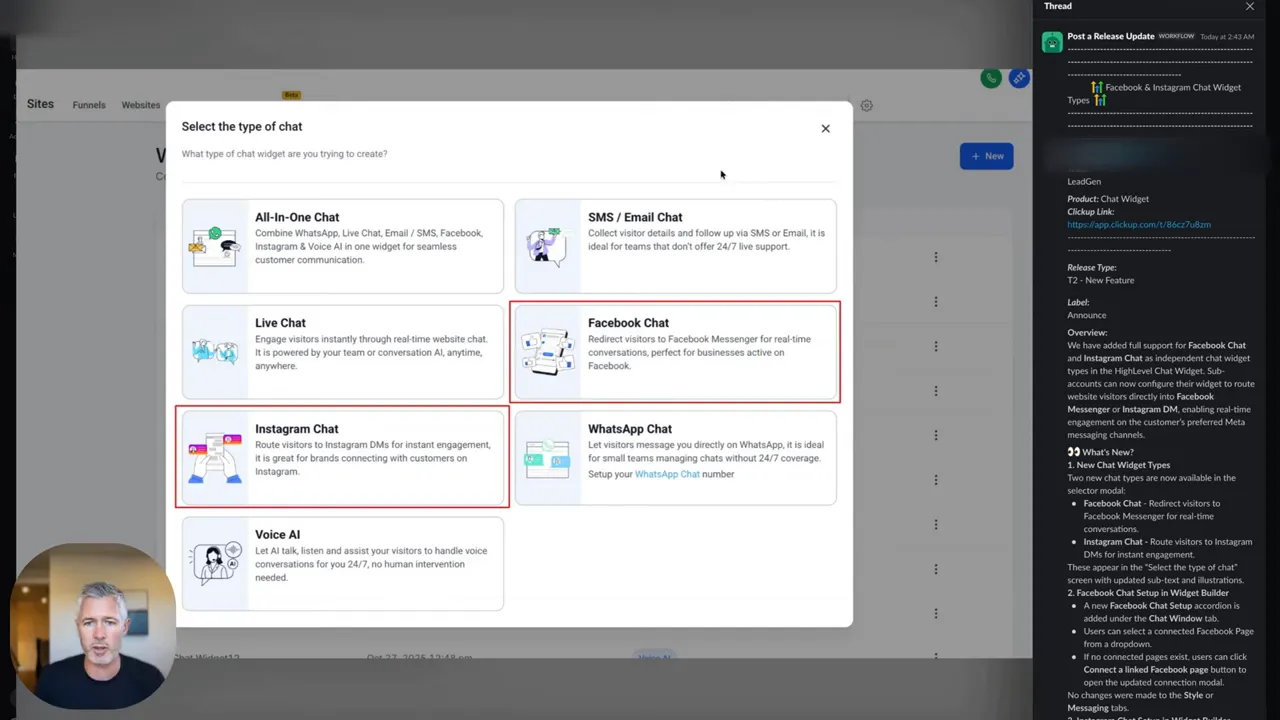The image size is (1280, 720).
Task: Click the Post a Release Update sender name
Action: coord(1111,36)
